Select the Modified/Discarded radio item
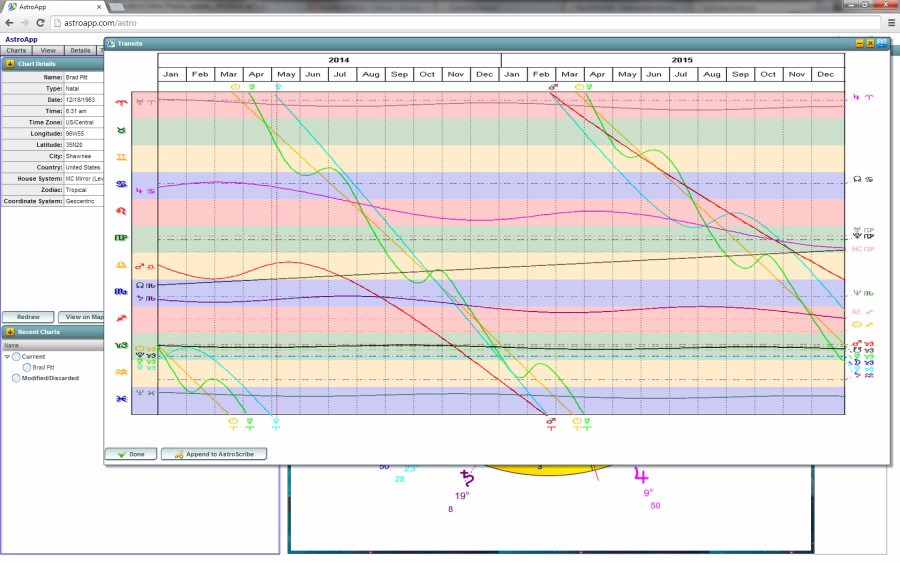The image size is (900, 563). (17, 378)
